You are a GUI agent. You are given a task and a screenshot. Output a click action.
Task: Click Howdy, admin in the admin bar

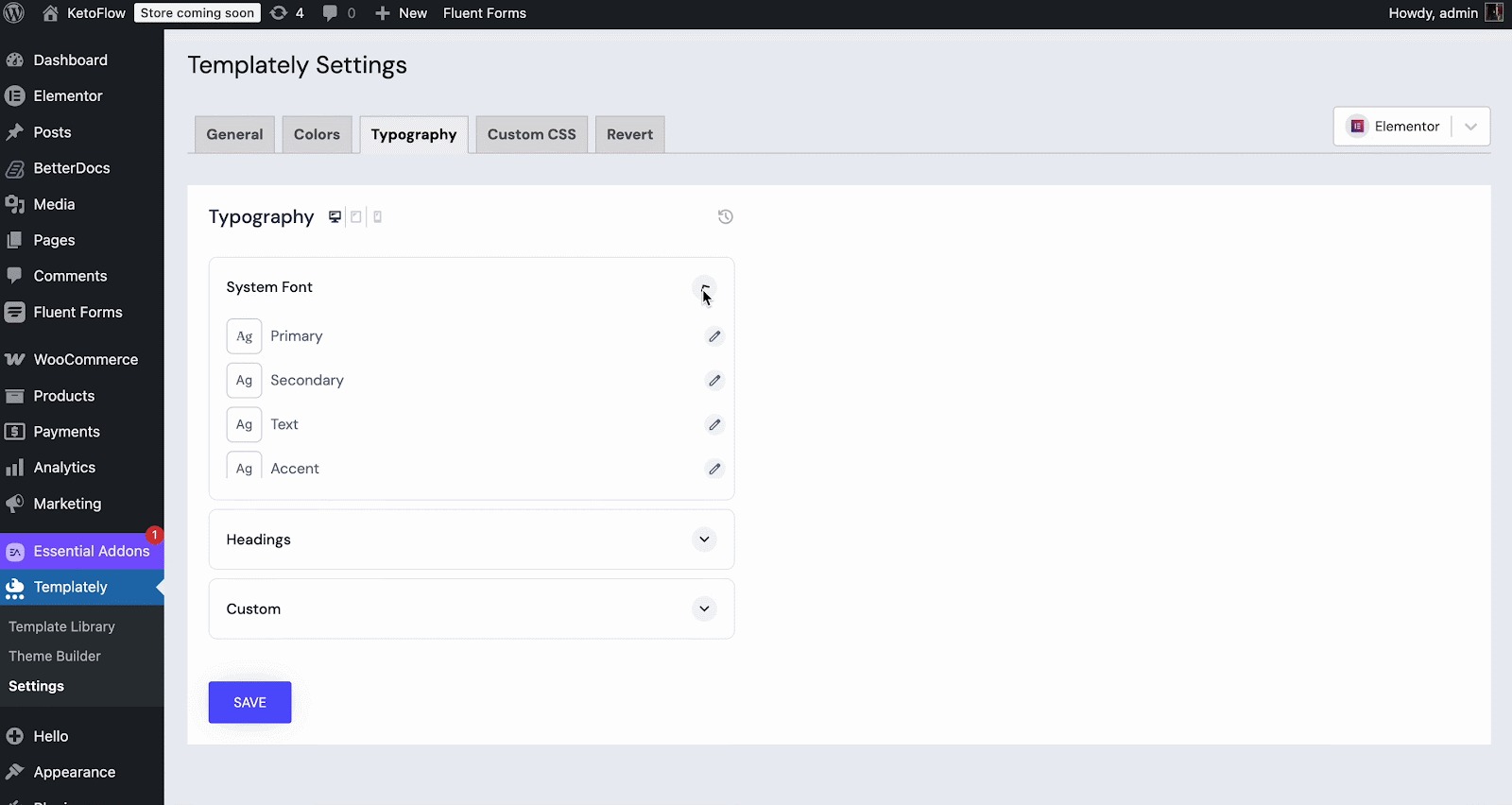click(x=1433, y=13)
